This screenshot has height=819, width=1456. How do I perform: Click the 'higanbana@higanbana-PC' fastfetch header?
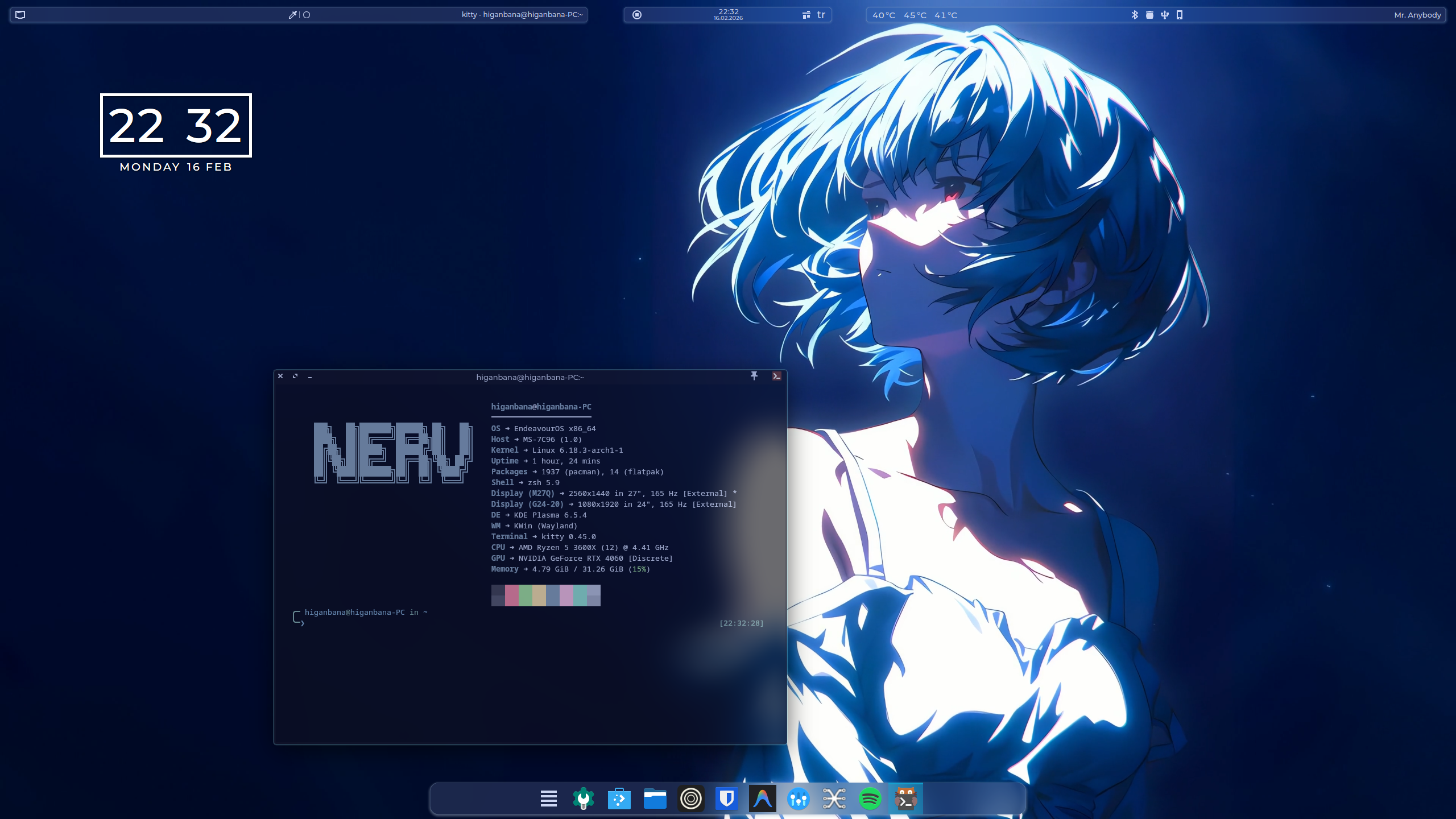point(541,407)
